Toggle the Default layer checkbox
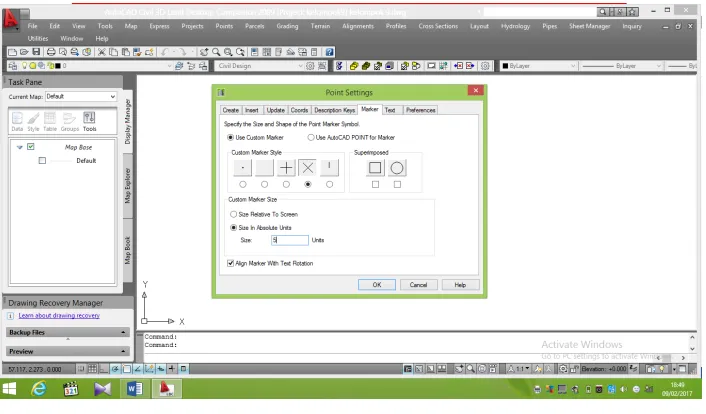 point(42,160)
